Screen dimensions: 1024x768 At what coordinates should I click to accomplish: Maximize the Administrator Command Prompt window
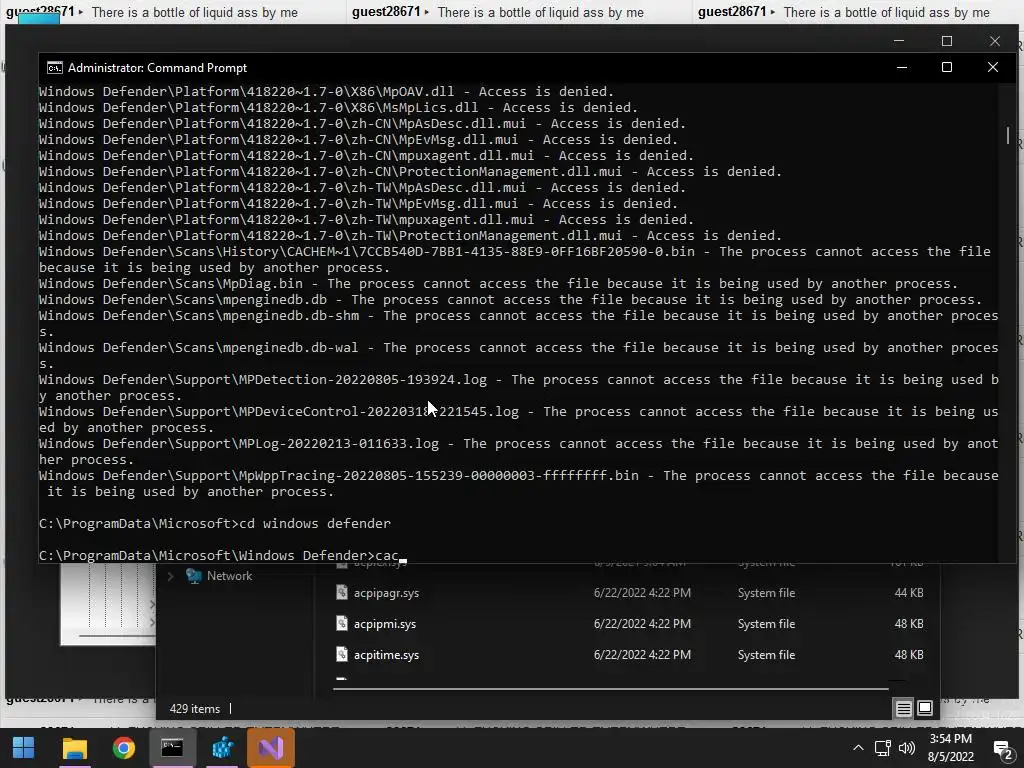[947, 67]
